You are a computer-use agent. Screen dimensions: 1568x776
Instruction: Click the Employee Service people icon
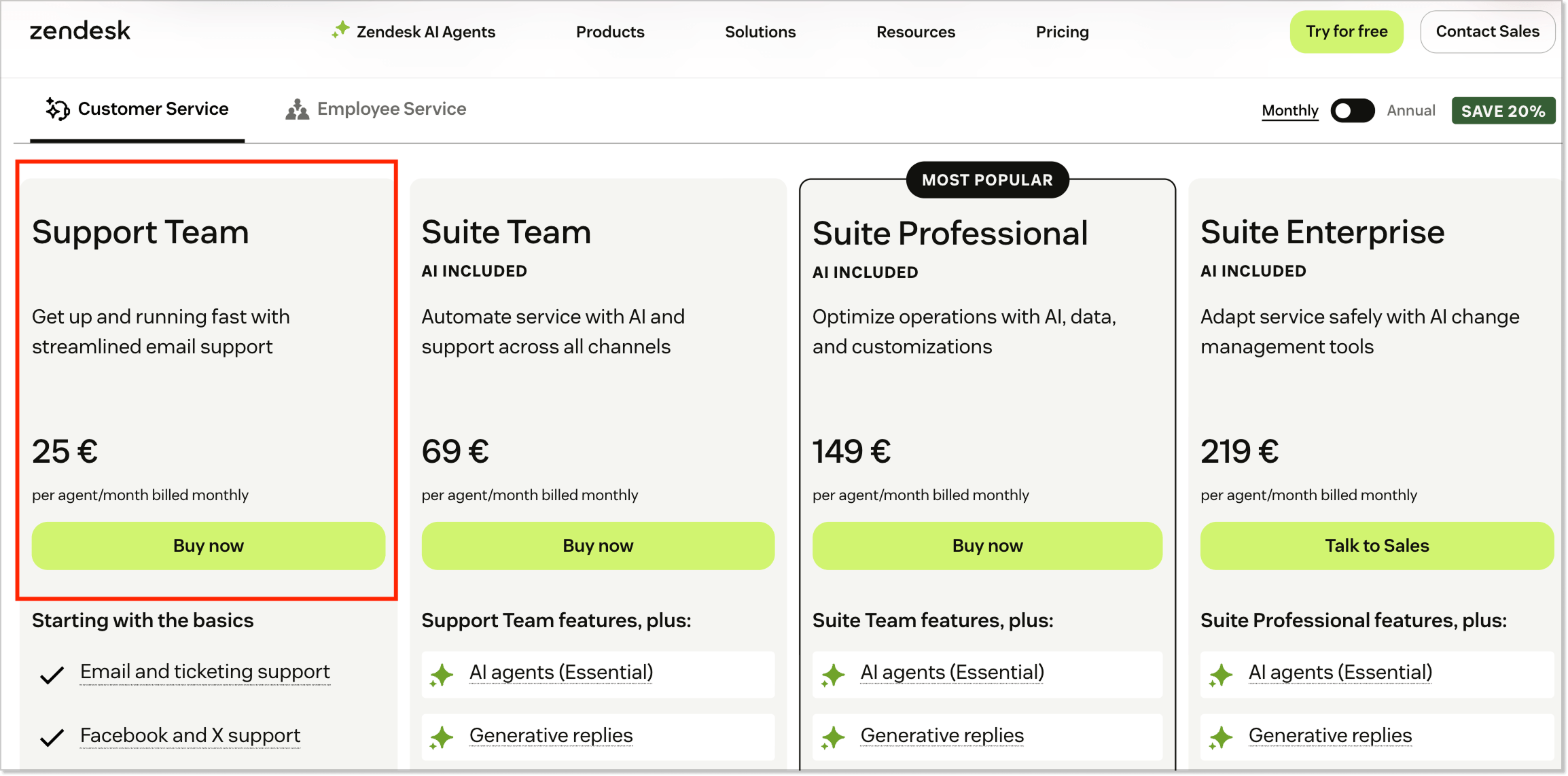pyautogui.click(x=297, y=108)
